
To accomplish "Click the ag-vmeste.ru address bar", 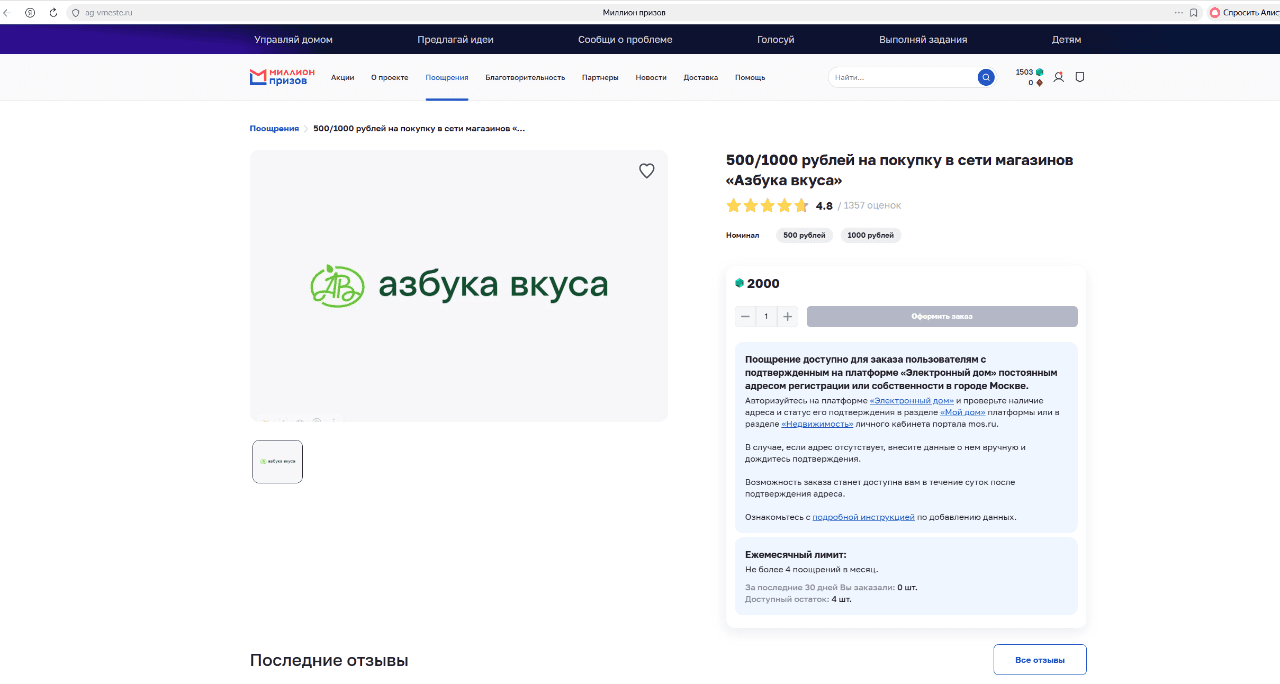I will click(108, 12).
